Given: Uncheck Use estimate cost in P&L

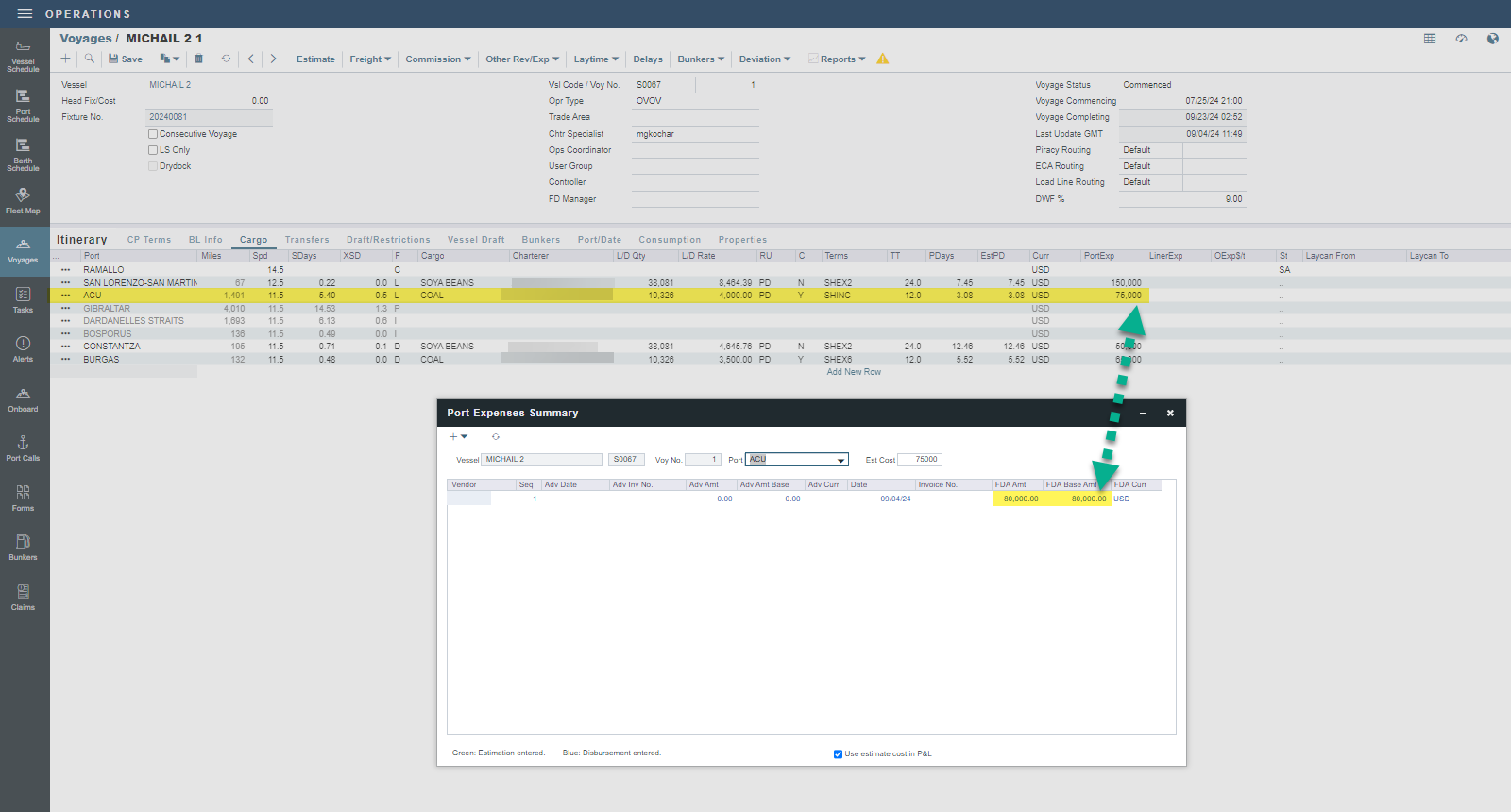Looking at the screenshot, I should [838, 754].
